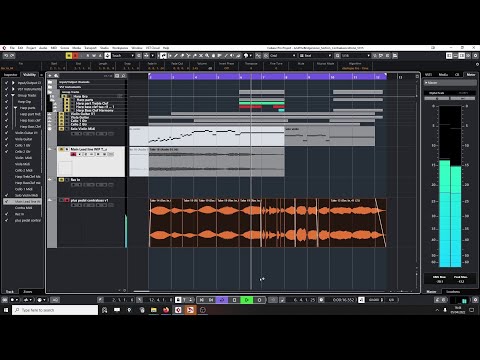Open the Workspaces menu
The height and width of the screenshot is (360, 480).
120,48
